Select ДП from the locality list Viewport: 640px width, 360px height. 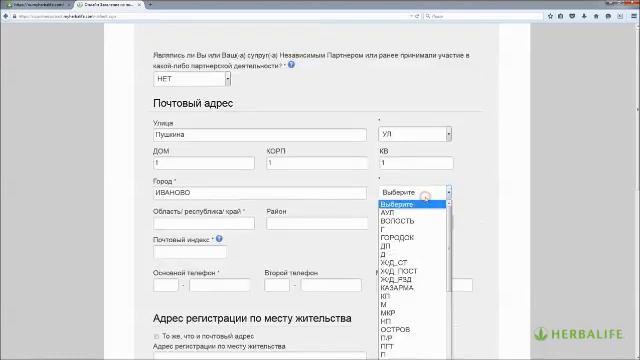coord(412,246)
